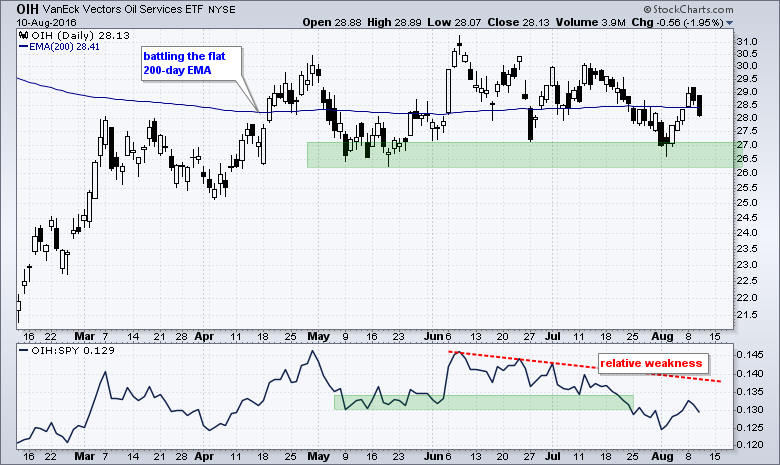
Task: Click the 23.0 price axis label
Action: pyautogui.click(x=747, y=265)
